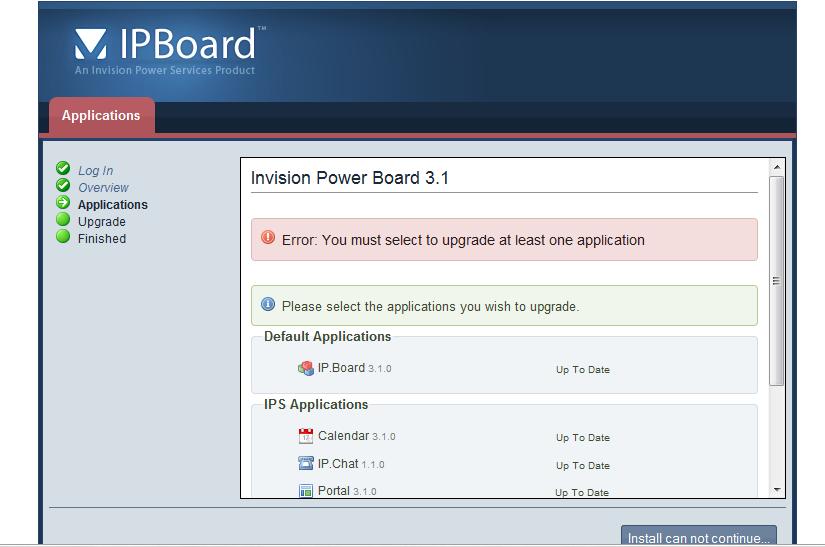This screenshot has width=825, height=547.
Task: Click Up To Date status for Calendar
Action: click(x=583, y=438)
